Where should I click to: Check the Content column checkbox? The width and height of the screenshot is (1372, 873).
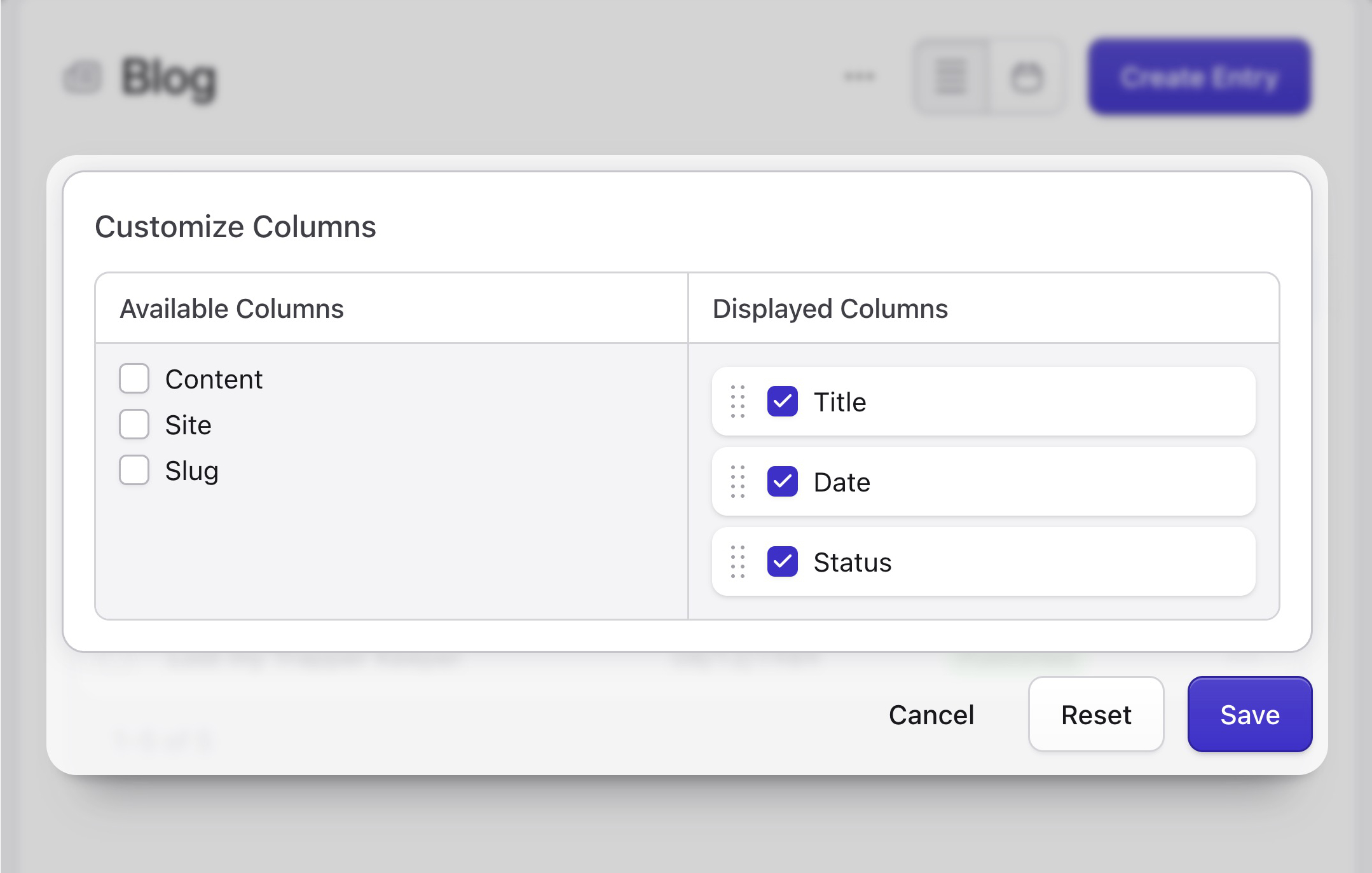tap(134, 379)
